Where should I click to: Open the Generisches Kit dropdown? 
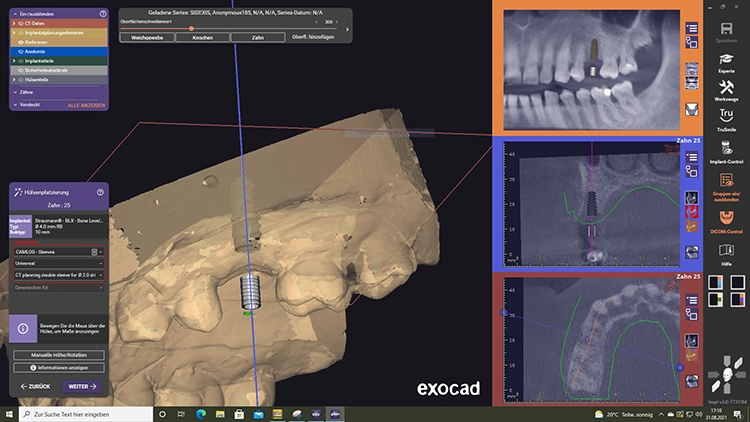tap(59, 288)
